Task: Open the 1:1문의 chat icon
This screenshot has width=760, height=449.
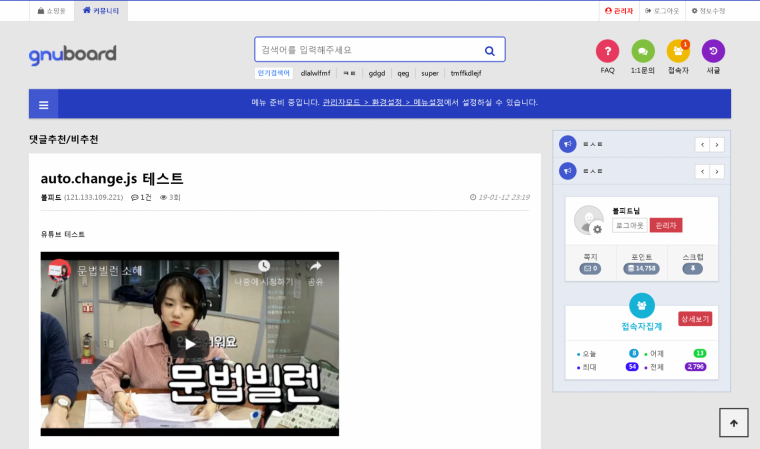Action: (642, 51)
